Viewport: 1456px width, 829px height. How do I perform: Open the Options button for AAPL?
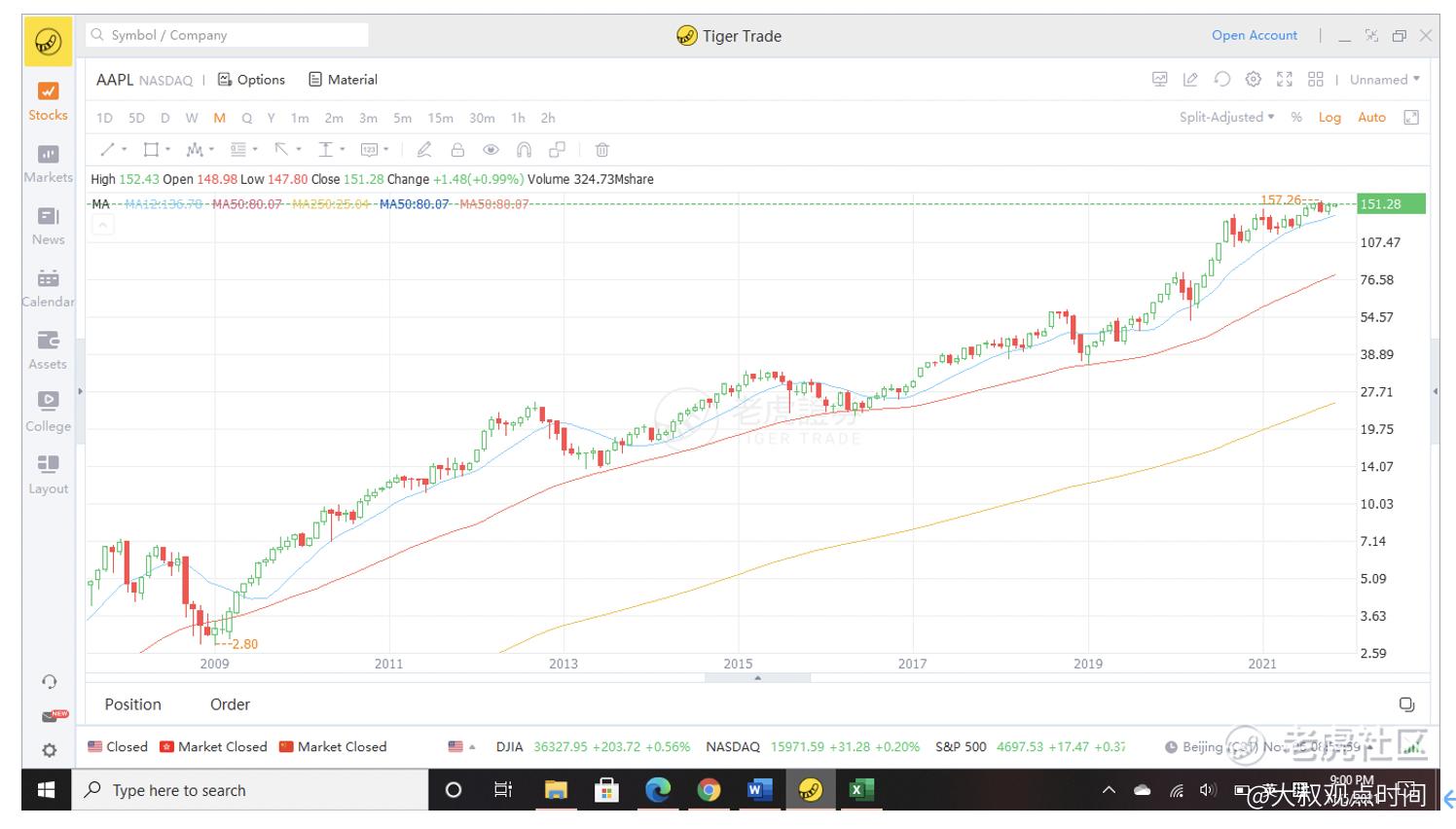(x=251, y=80)
